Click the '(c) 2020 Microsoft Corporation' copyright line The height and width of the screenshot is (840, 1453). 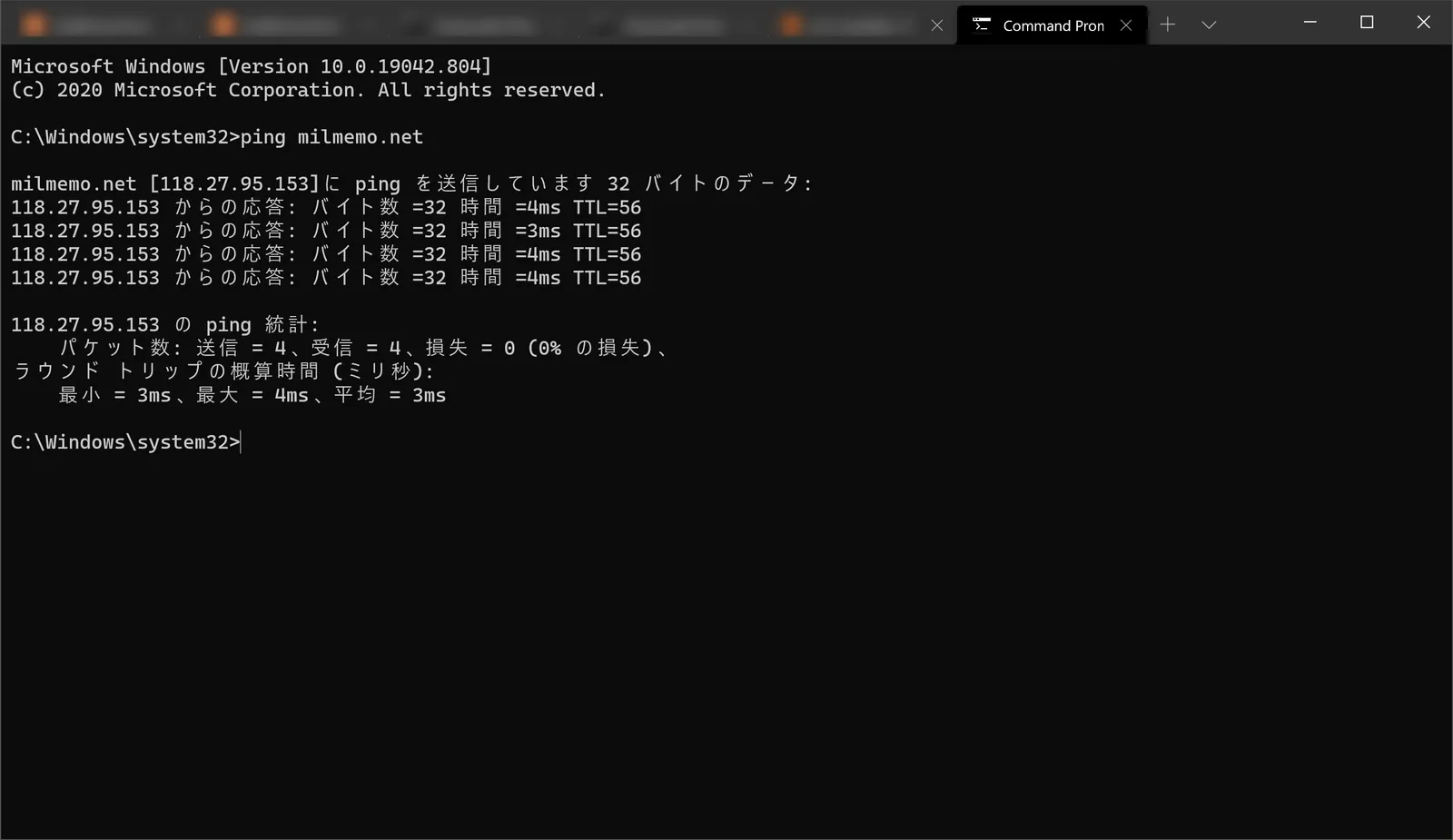pyautogui.click(x=308, y=90)
